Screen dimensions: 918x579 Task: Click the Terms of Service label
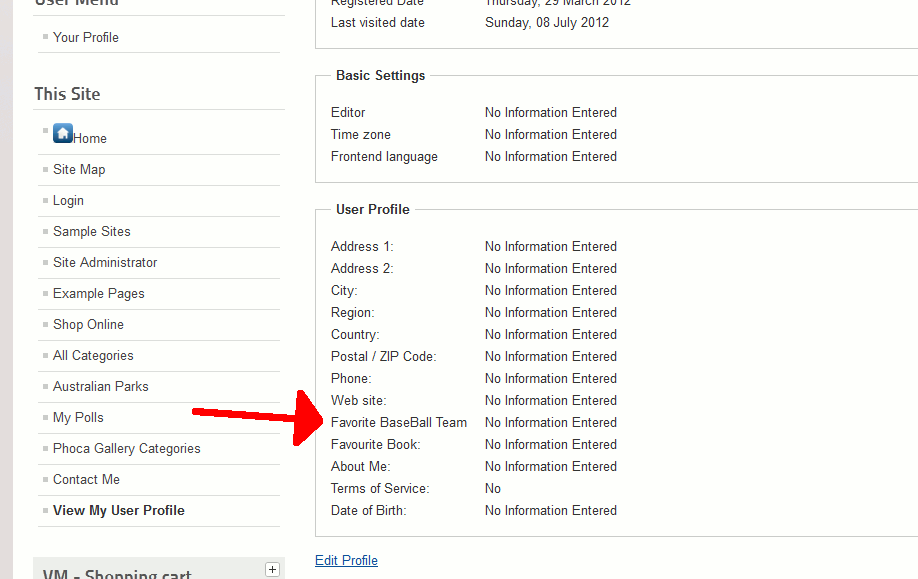click(x=380, y=489)
